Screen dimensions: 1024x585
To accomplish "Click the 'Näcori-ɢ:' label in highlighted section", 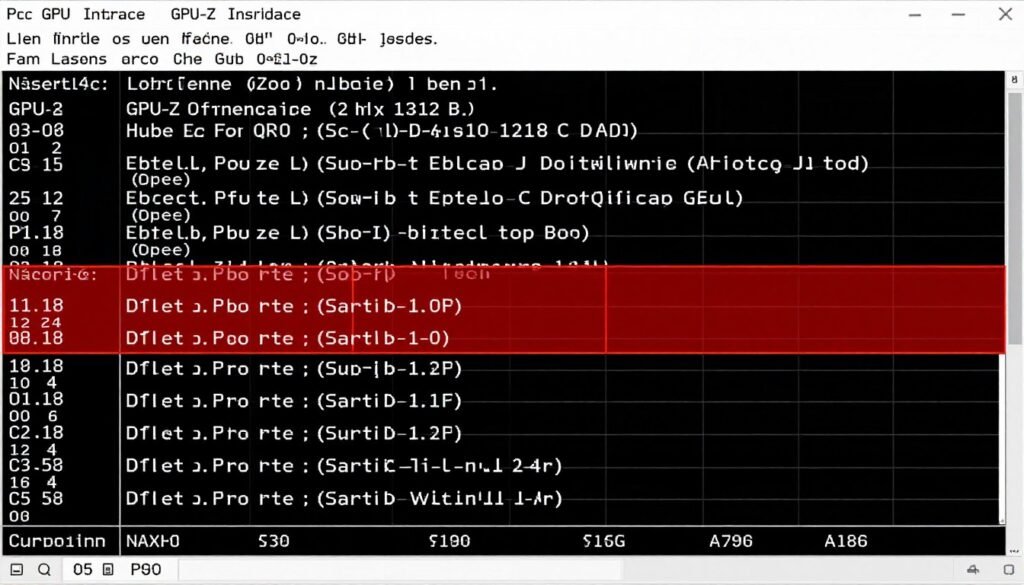I will point(53,275).
